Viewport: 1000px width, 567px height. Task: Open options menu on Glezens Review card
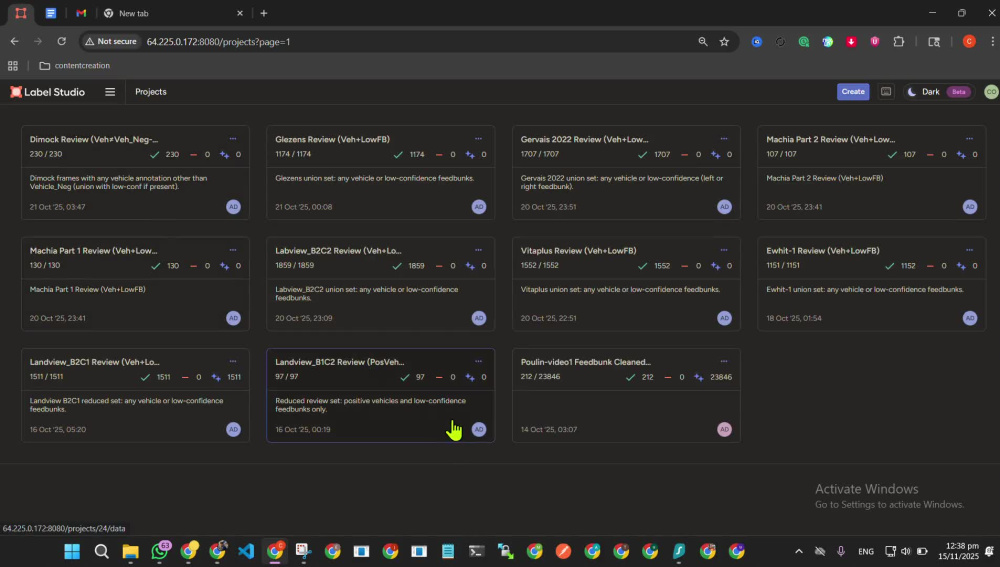click(478, 138)
